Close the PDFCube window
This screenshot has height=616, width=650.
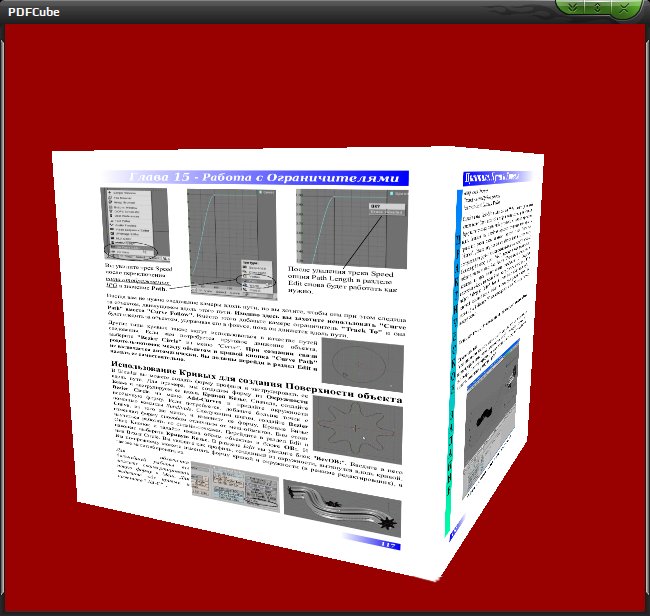pyautogui.click(x=623, y=7)
